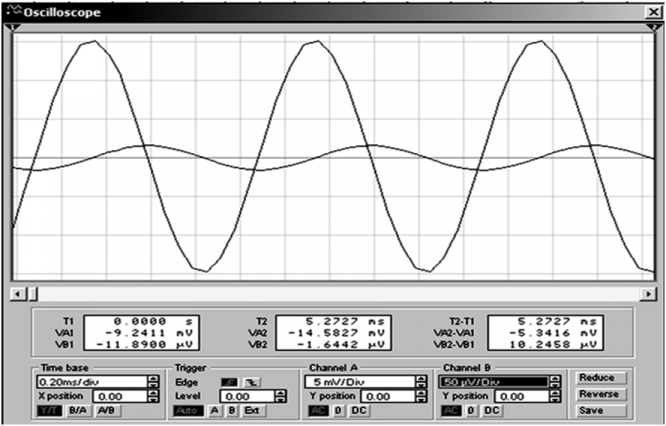
Task: Click Channel A Y position field
Action: click(x=388, y=396)
